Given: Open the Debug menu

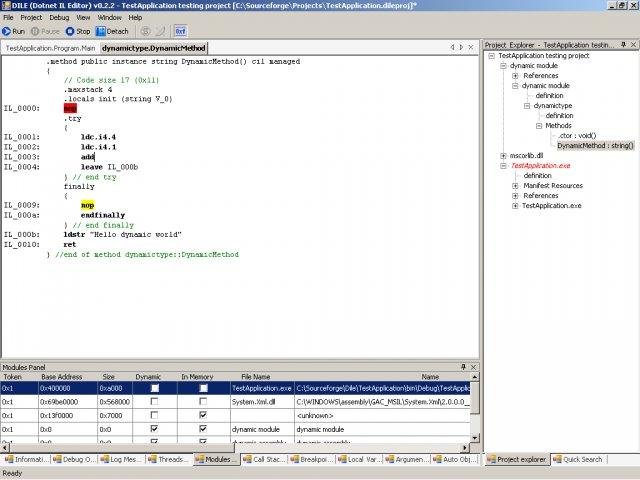Looking at the screenshot, I should click(x=59, y=17).
